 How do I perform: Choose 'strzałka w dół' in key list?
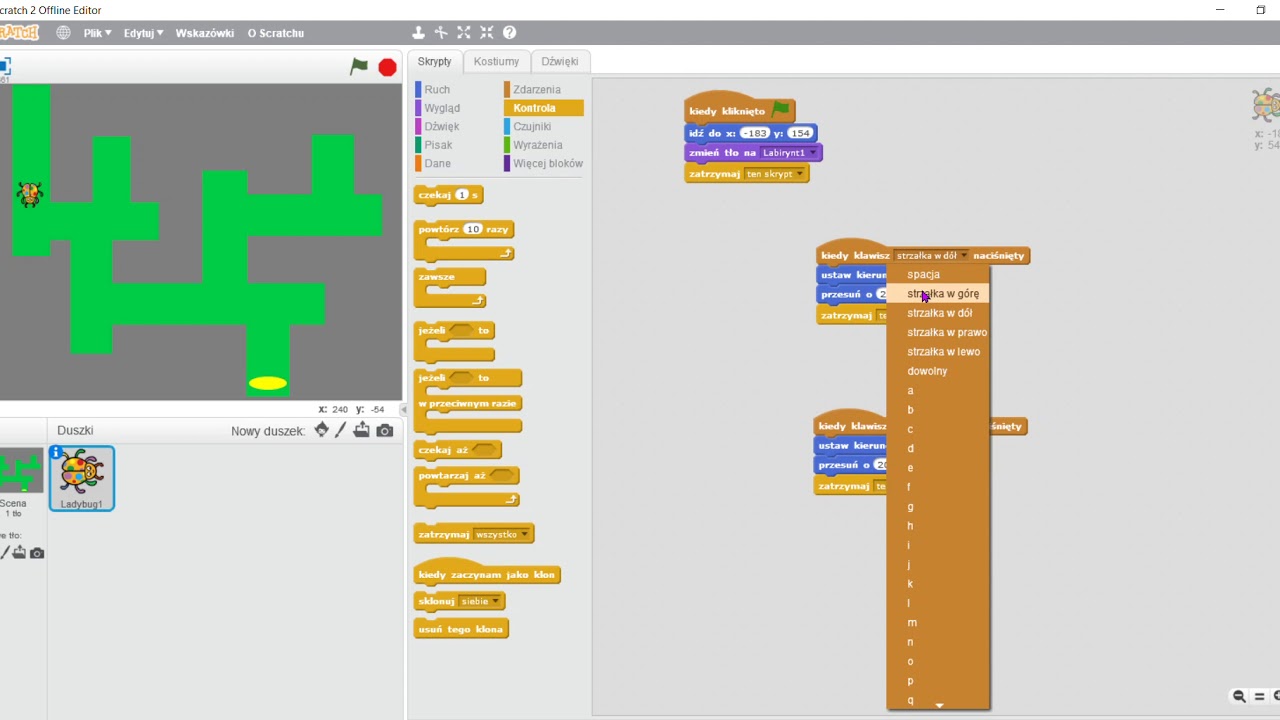point(938,313)
